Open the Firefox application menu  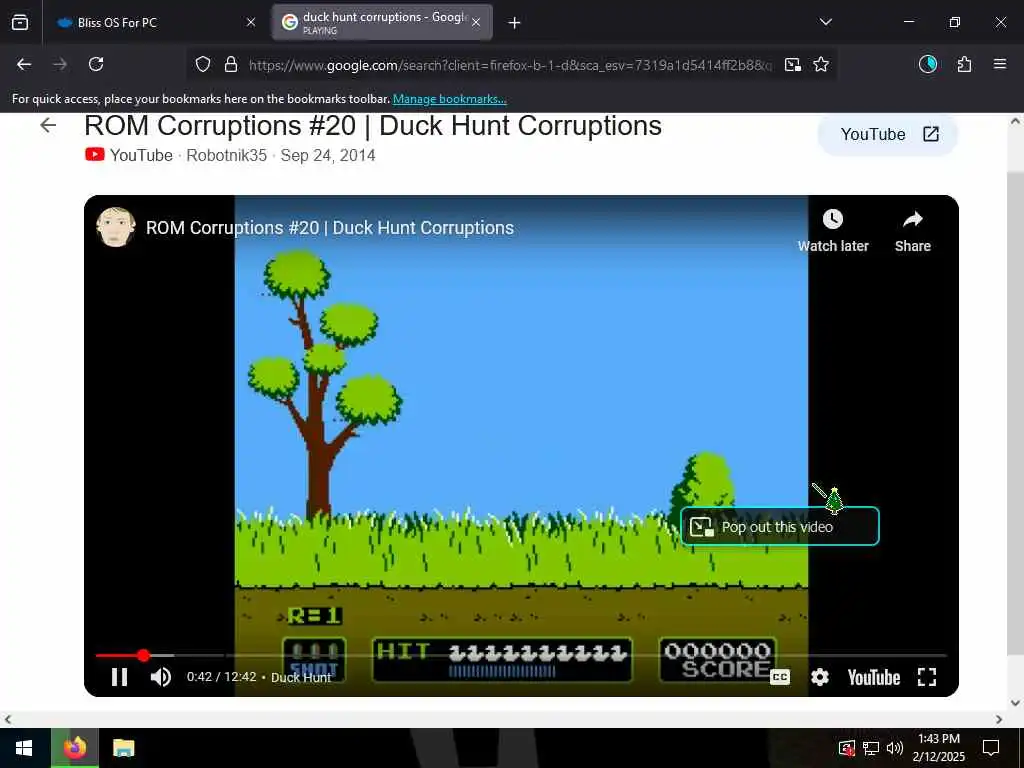click(x=1000, y=64)
